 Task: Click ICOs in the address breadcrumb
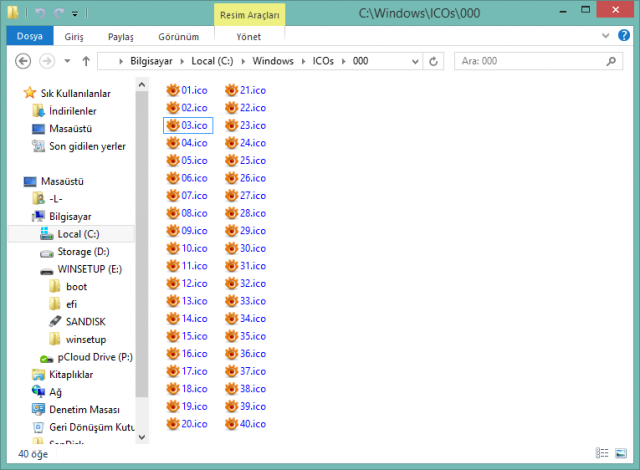point(323,61)
